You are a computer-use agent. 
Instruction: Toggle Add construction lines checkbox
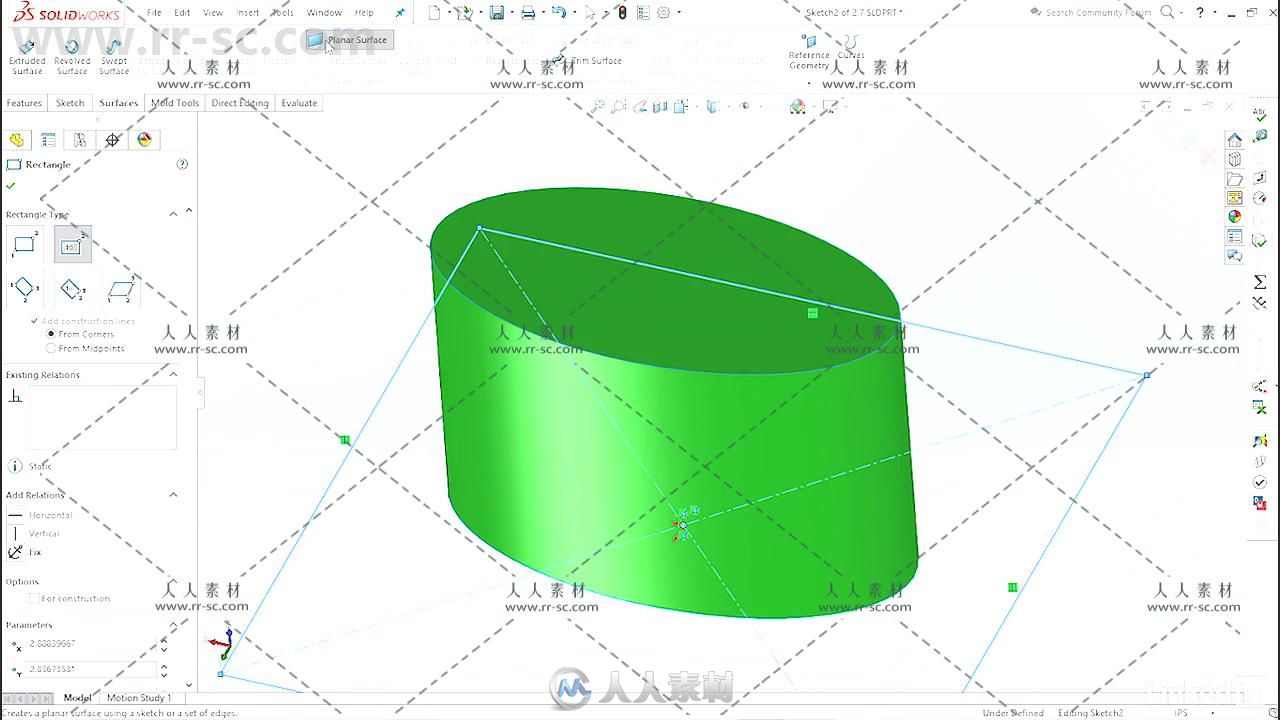tap(35, 321)
